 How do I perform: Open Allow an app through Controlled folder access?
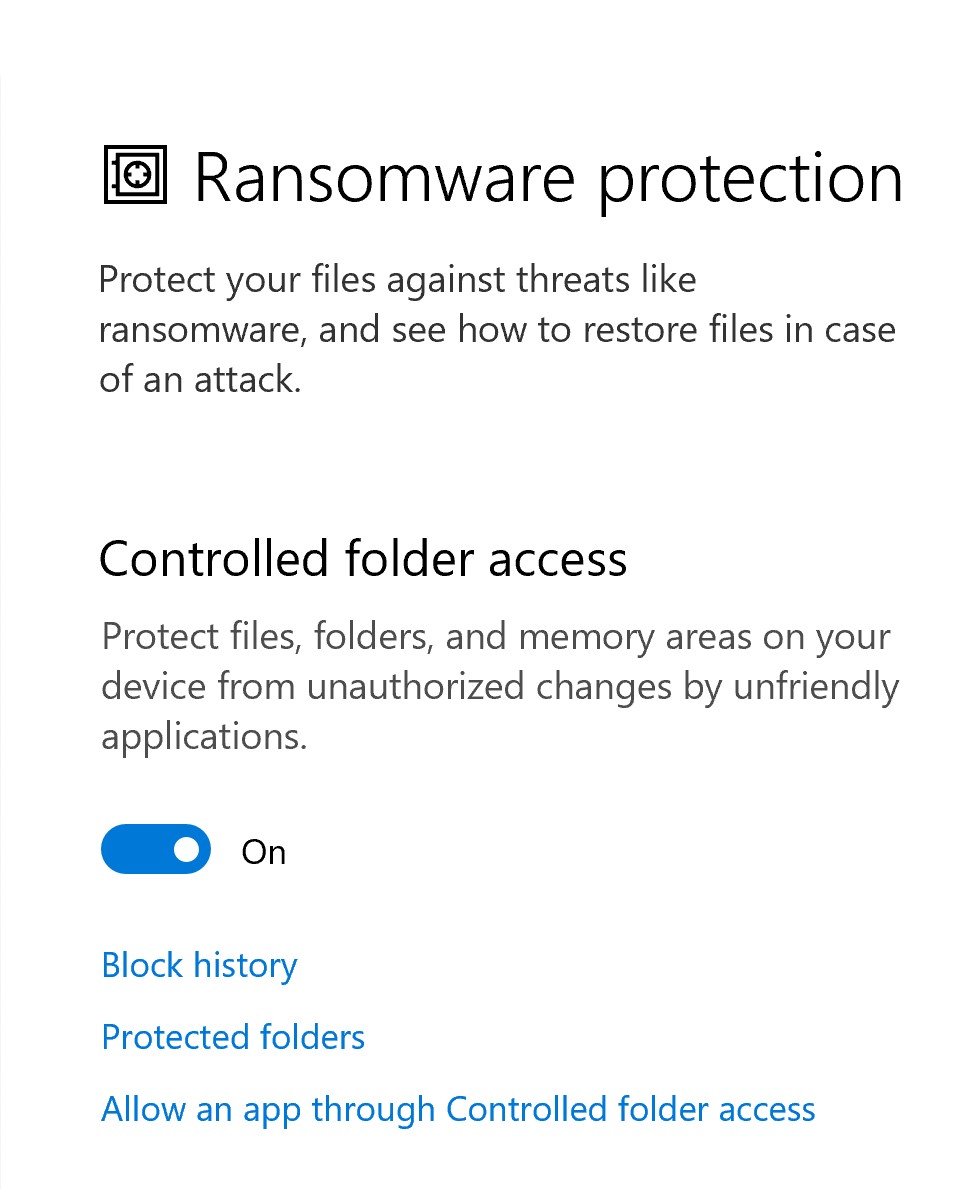coord(458,1110)
